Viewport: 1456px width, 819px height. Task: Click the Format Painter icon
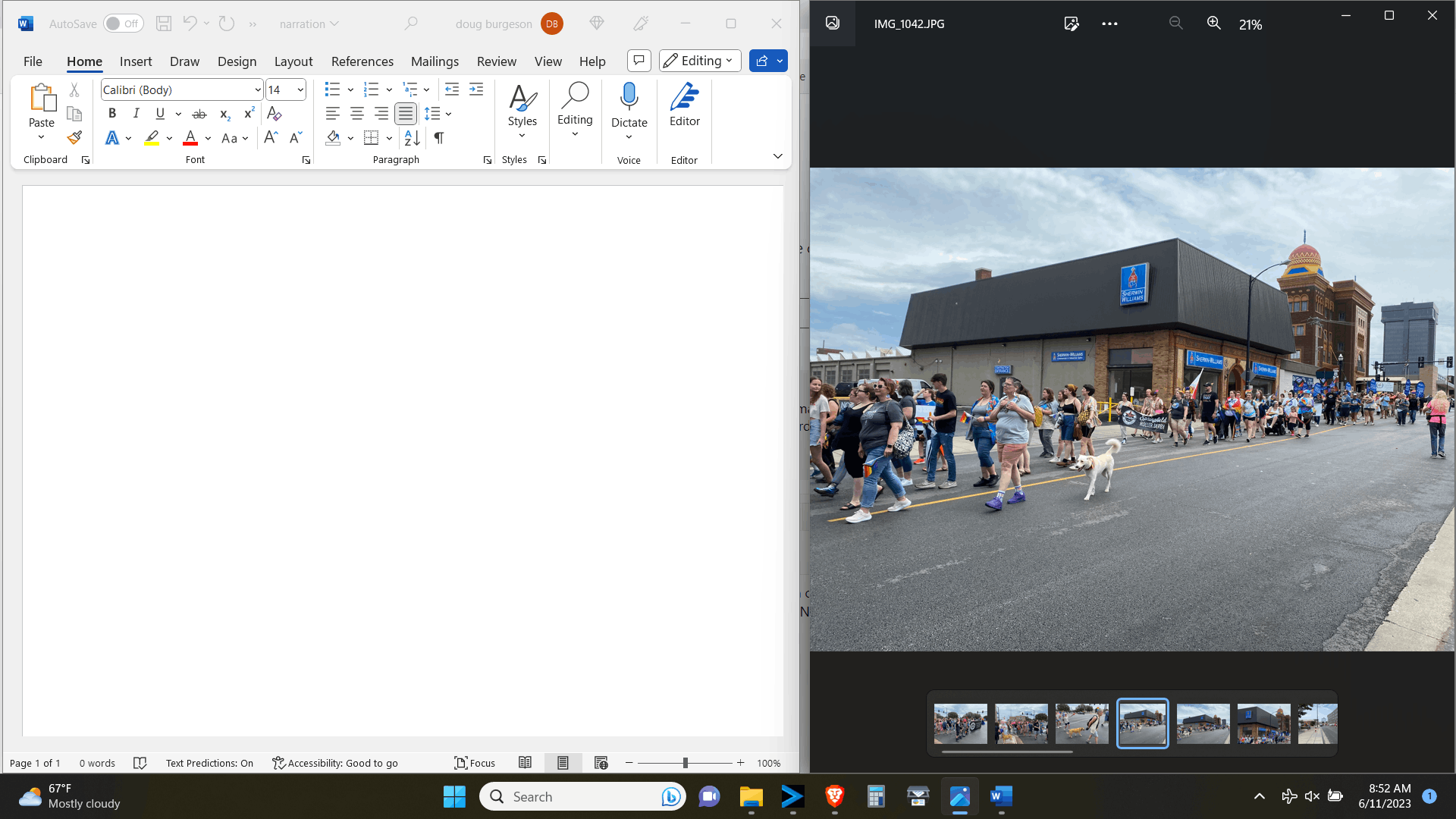tap(74, 138)
